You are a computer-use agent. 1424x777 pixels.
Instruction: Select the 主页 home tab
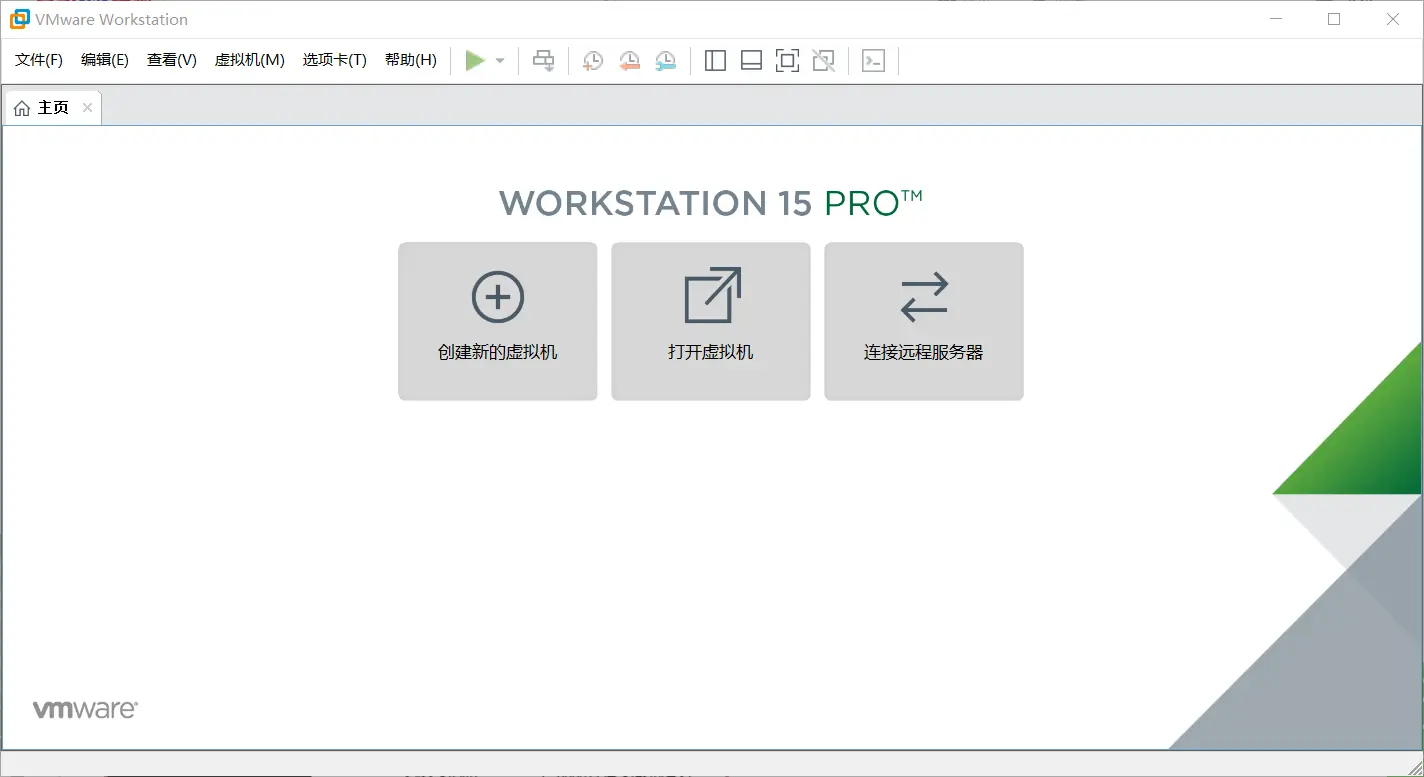pos(53,108)
